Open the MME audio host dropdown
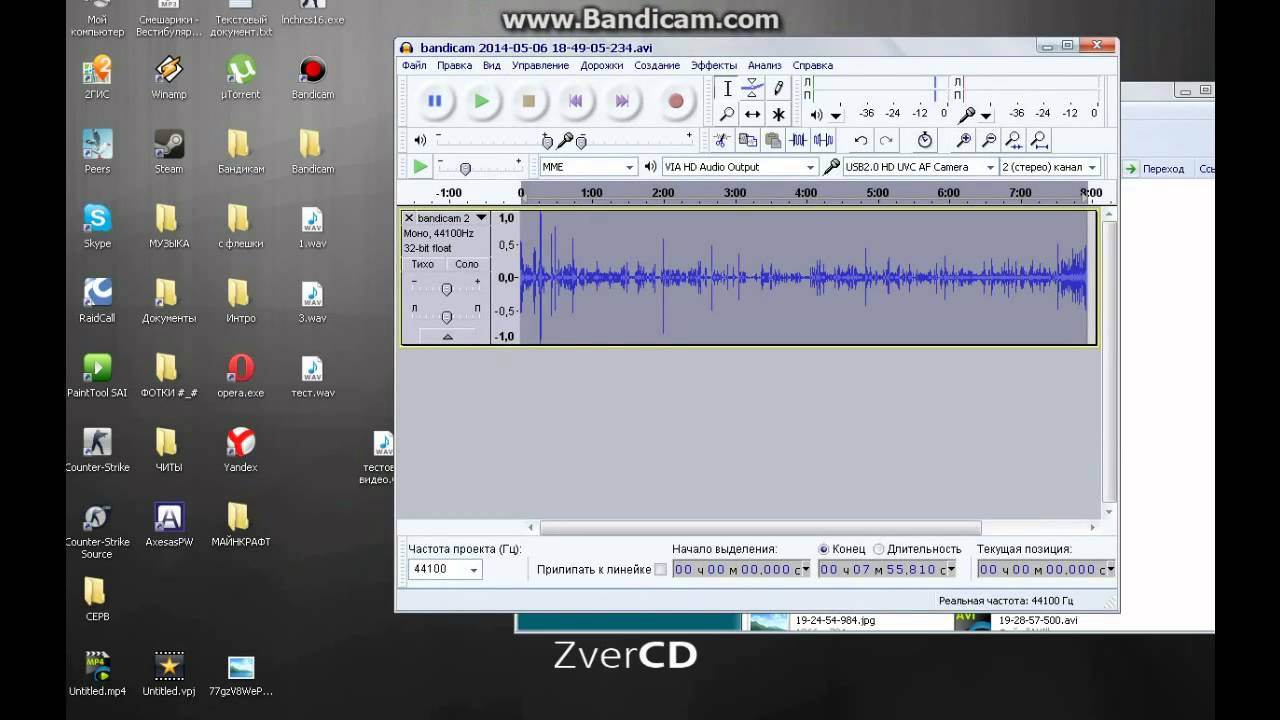The height and width of the screenshot is (720, 1280). pyautogui.click(x=588, y=167)
